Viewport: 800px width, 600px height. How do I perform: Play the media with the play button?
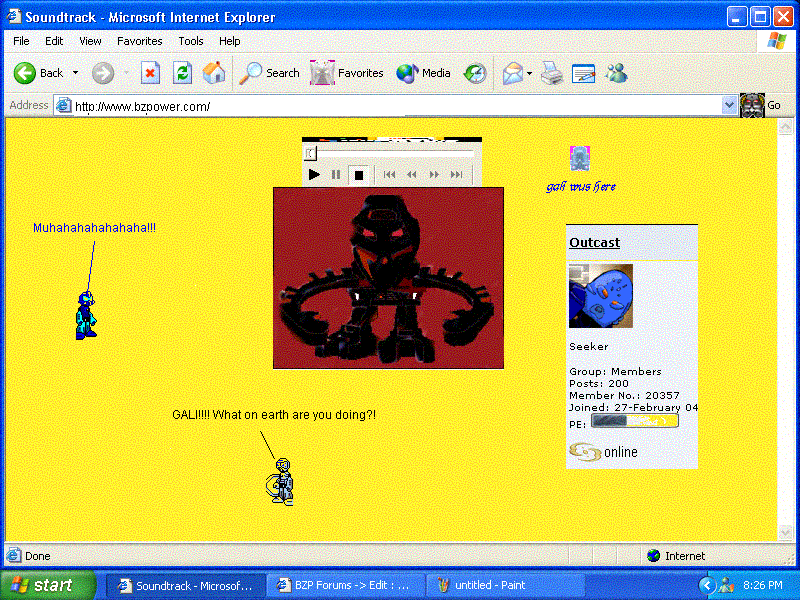[x=314, y=175]
